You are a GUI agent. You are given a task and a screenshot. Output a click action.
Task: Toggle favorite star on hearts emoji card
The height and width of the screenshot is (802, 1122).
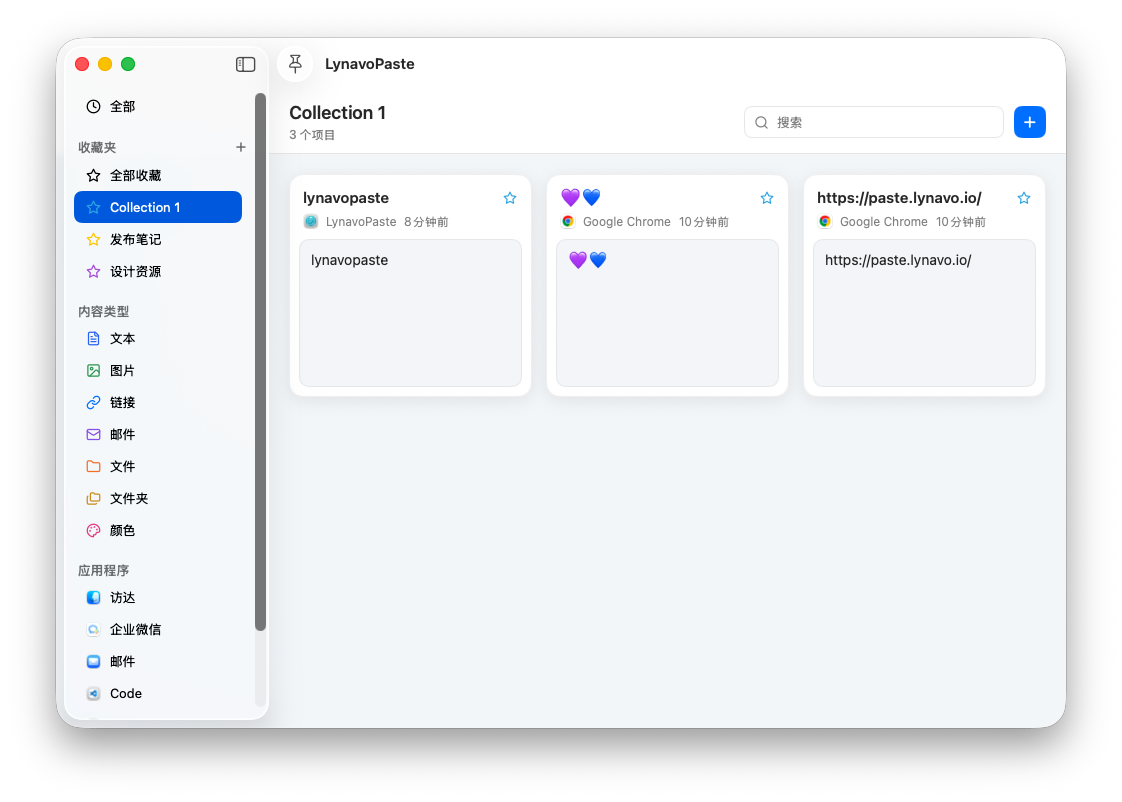point(766,198)
